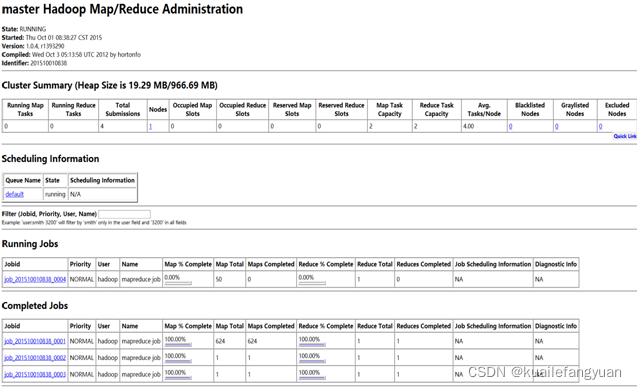Focus the job Filter text field
The height and width of the screenshot is (389, 637).
124,214
